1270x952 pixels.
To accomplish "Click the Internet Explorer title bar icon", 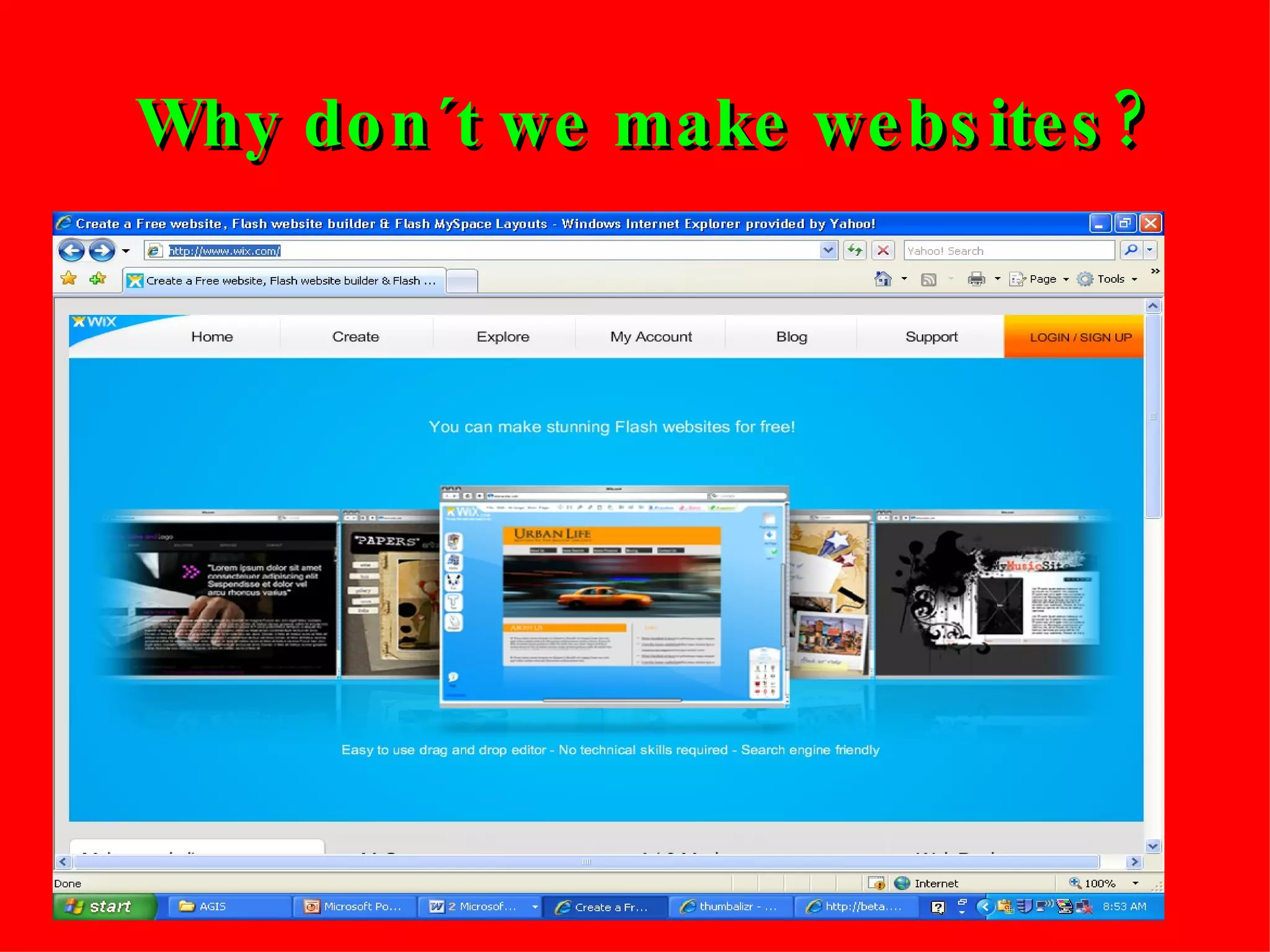I will pyautogui.click(x=63, y=223).
